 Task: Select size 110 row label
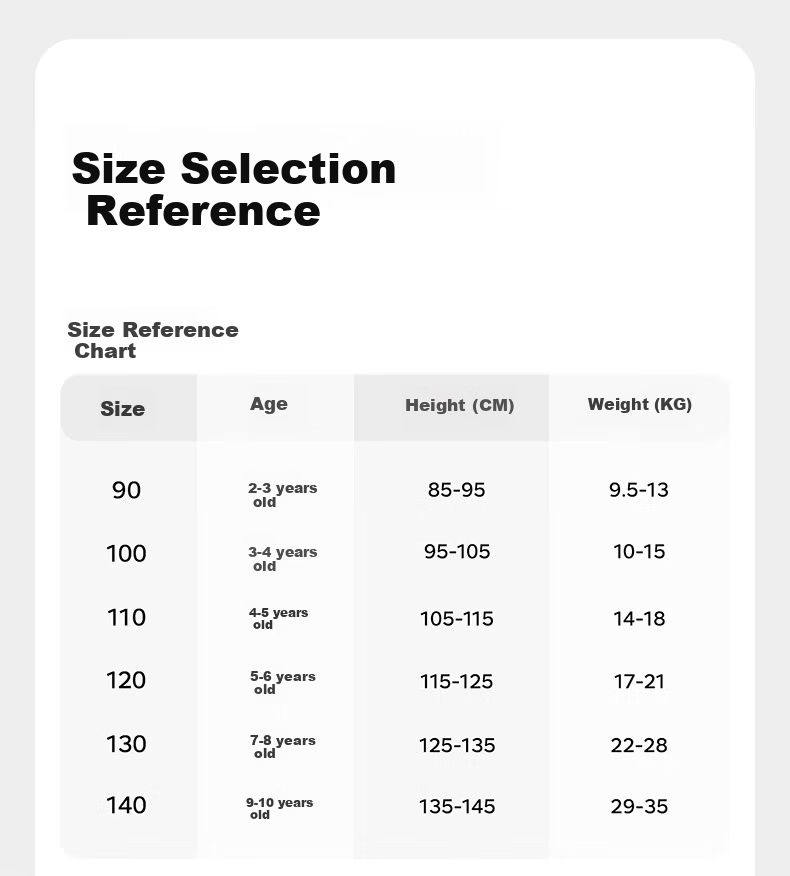pos(126,617)
